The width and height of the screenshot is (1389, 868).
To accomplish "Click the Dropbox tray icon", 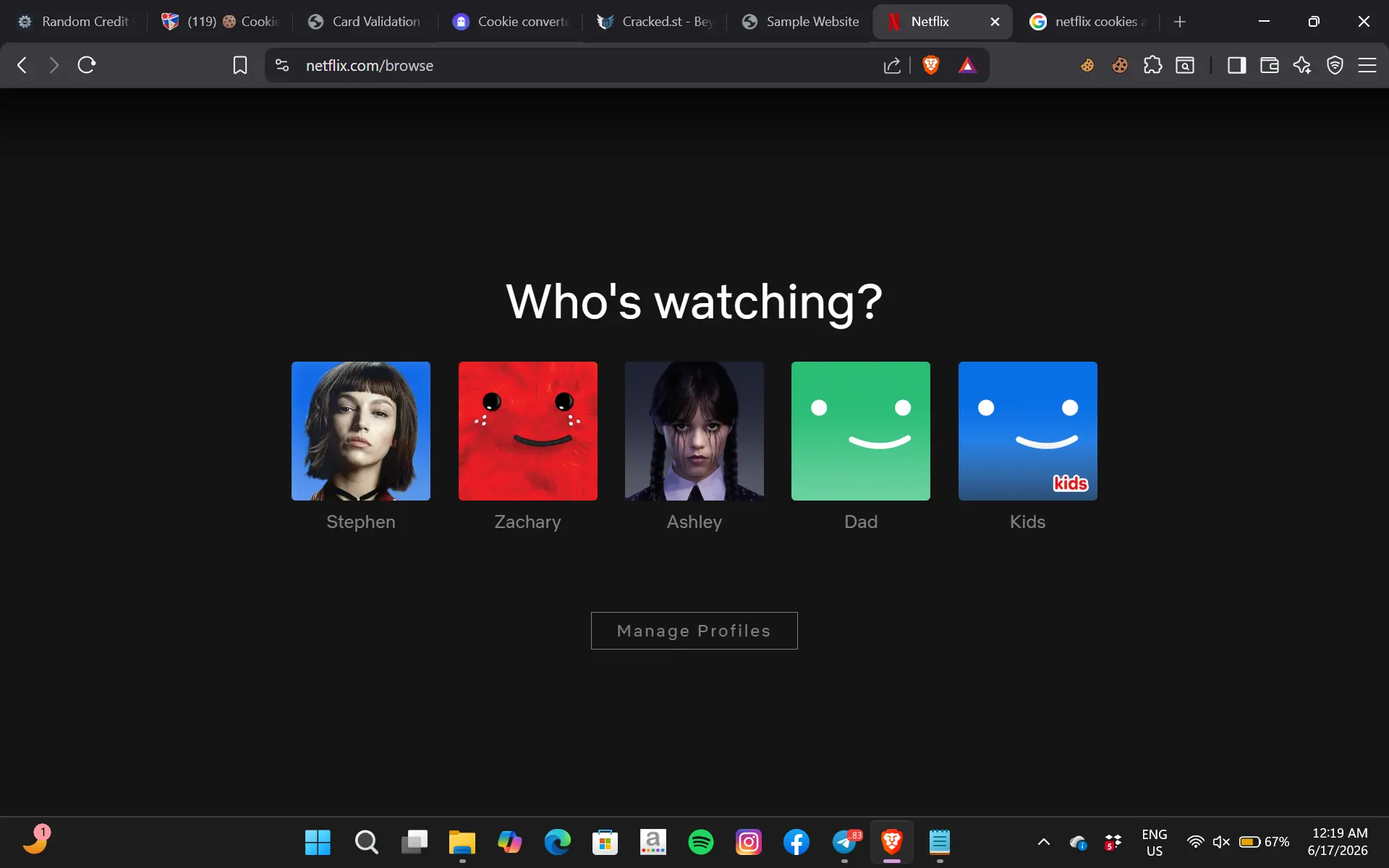I will pos(1113,842).
